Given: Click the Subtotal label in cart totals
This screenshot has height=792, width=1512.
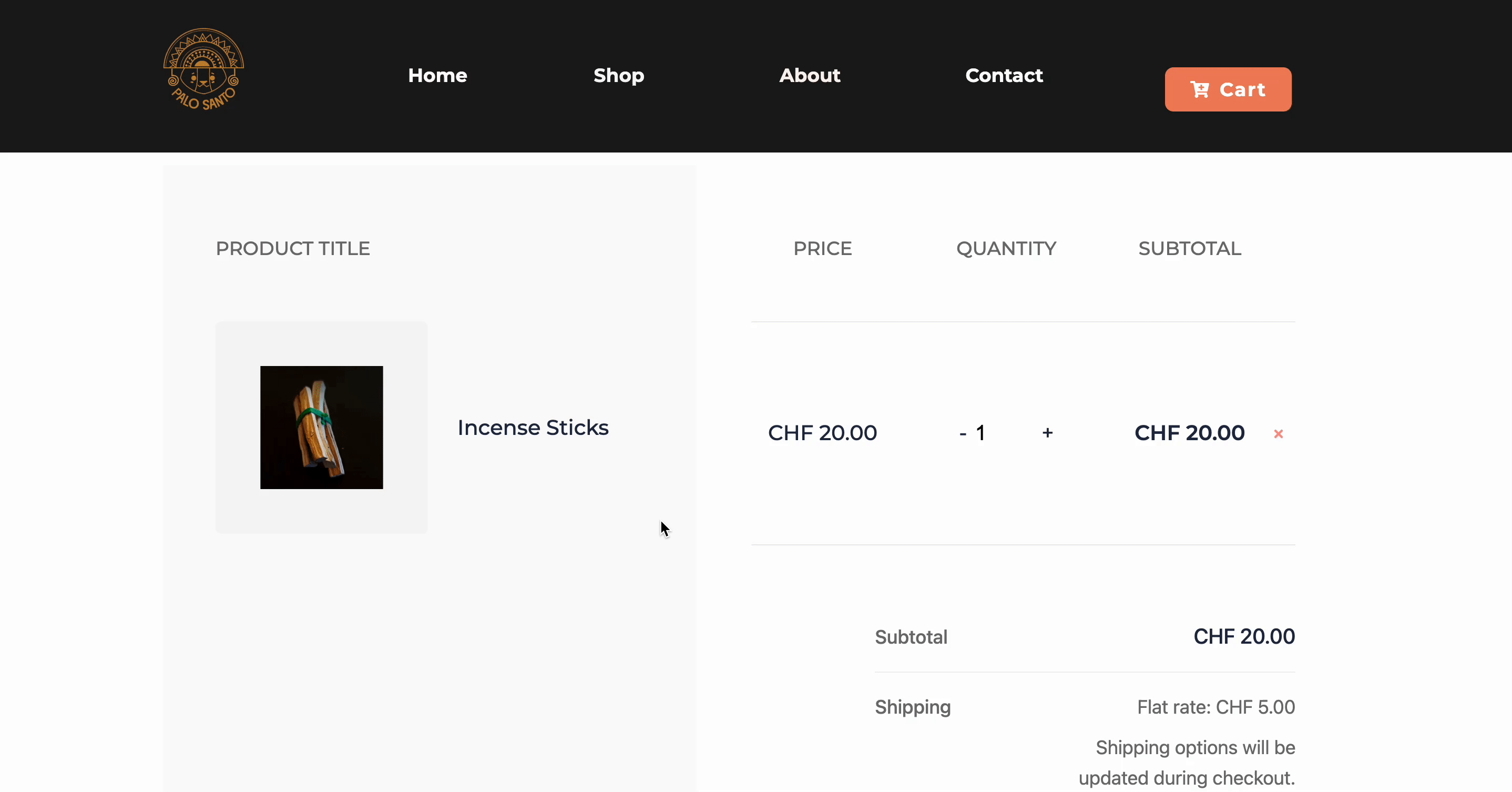Looking at the screenshot, I should pos(911,637).
